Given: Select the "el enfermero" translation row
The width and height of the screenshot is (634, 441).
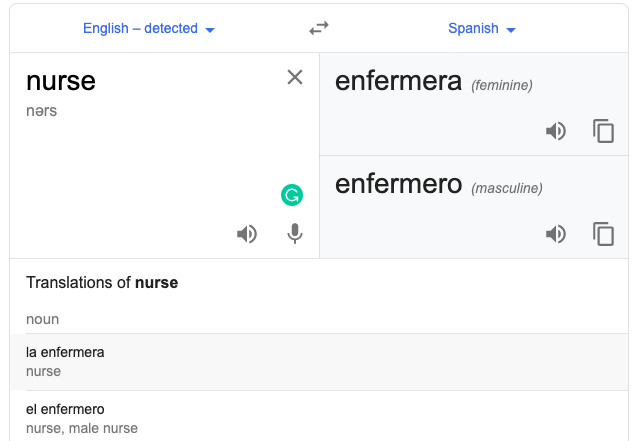Looking at the screenshot, I should 319,418.
